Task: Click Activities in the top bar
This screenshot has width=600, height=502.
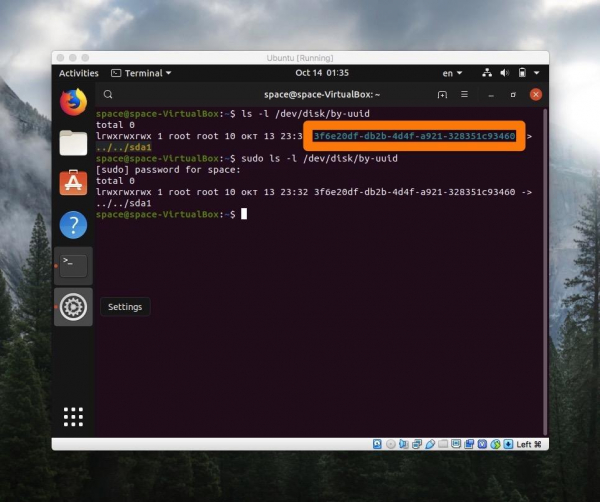Action: (79, 73)
